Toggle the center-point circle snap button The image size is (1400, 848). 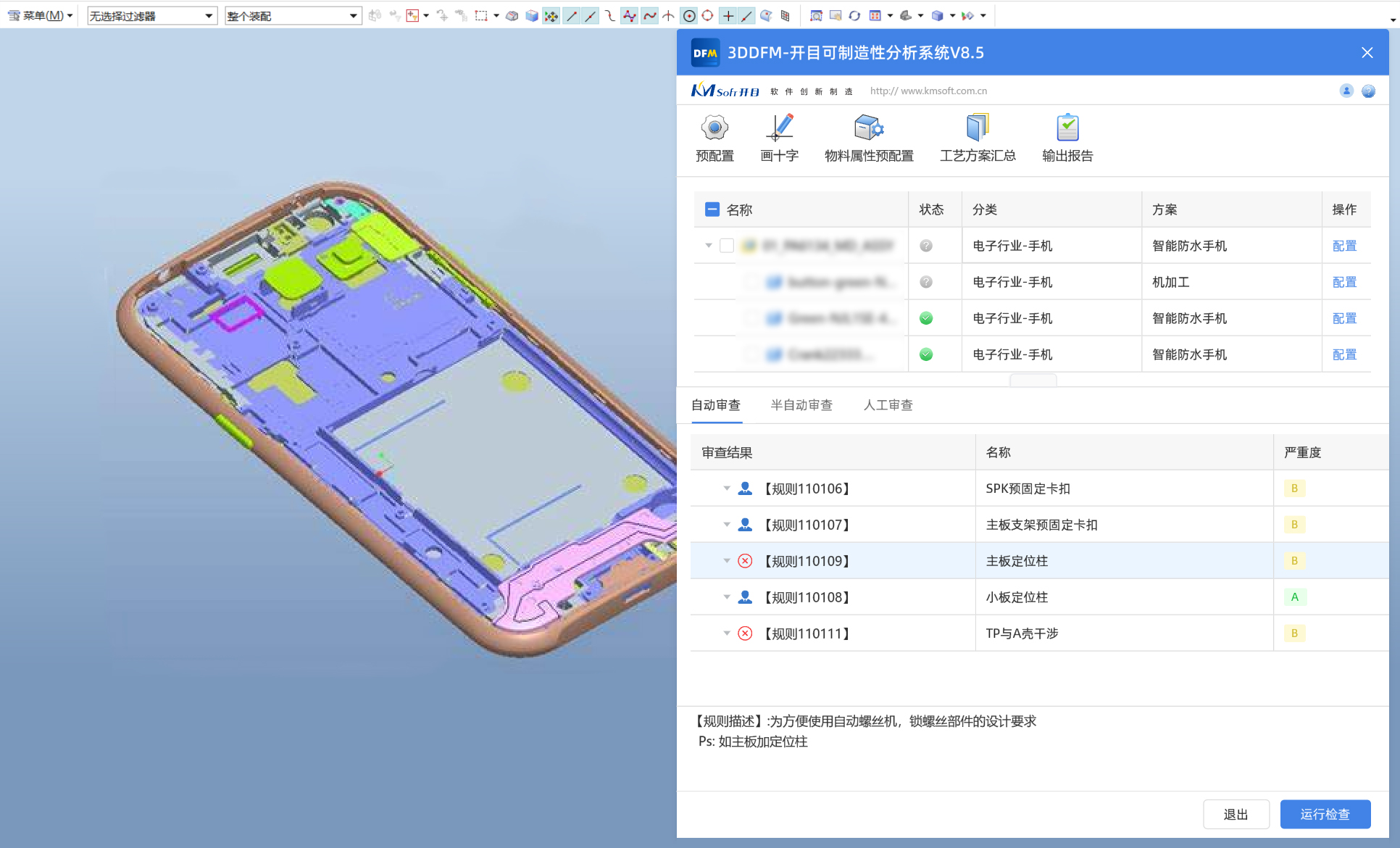tap(689, 15)
